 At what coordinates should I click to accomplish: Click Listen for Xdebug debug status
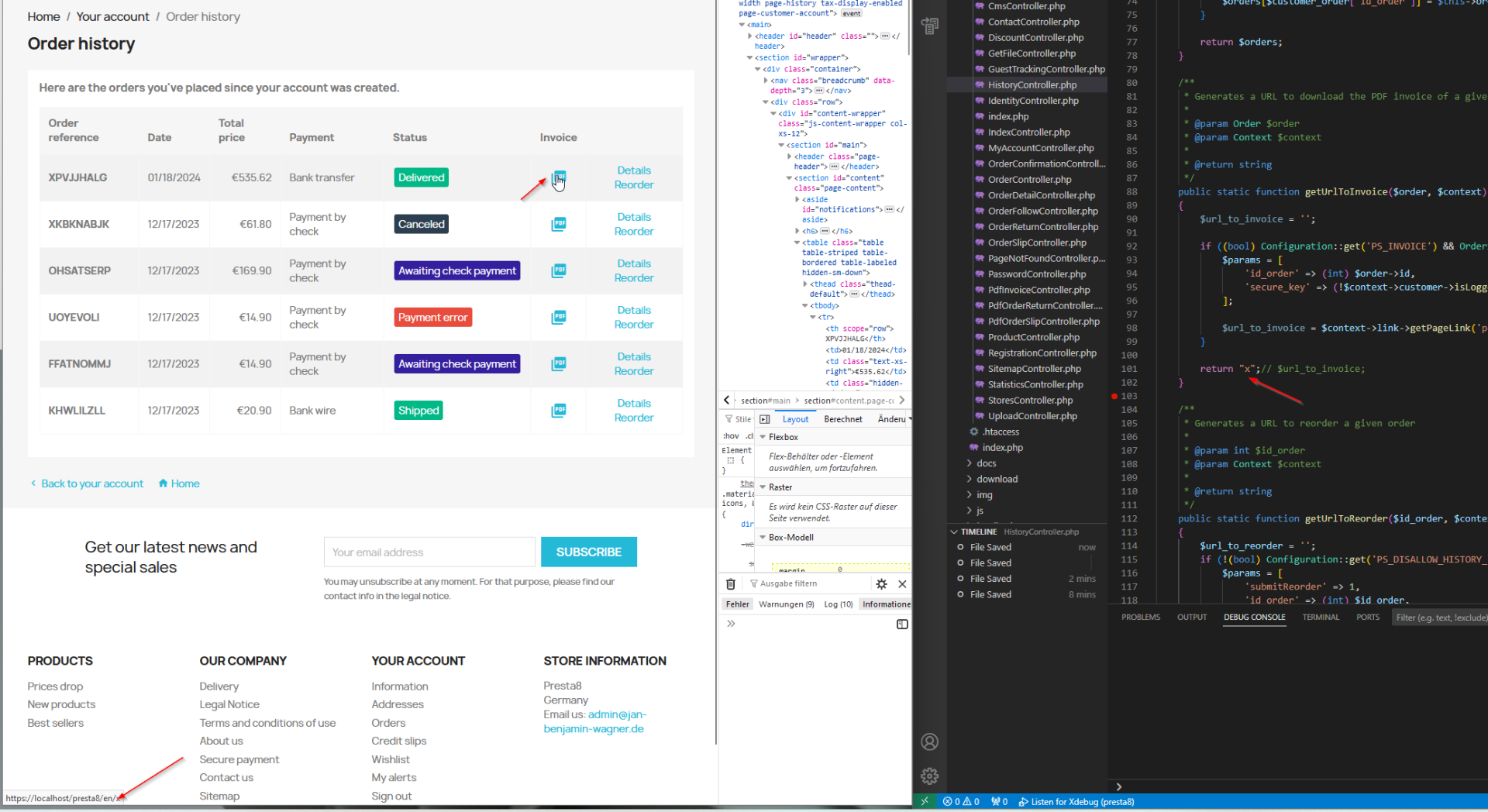[x=1076, y=802]
